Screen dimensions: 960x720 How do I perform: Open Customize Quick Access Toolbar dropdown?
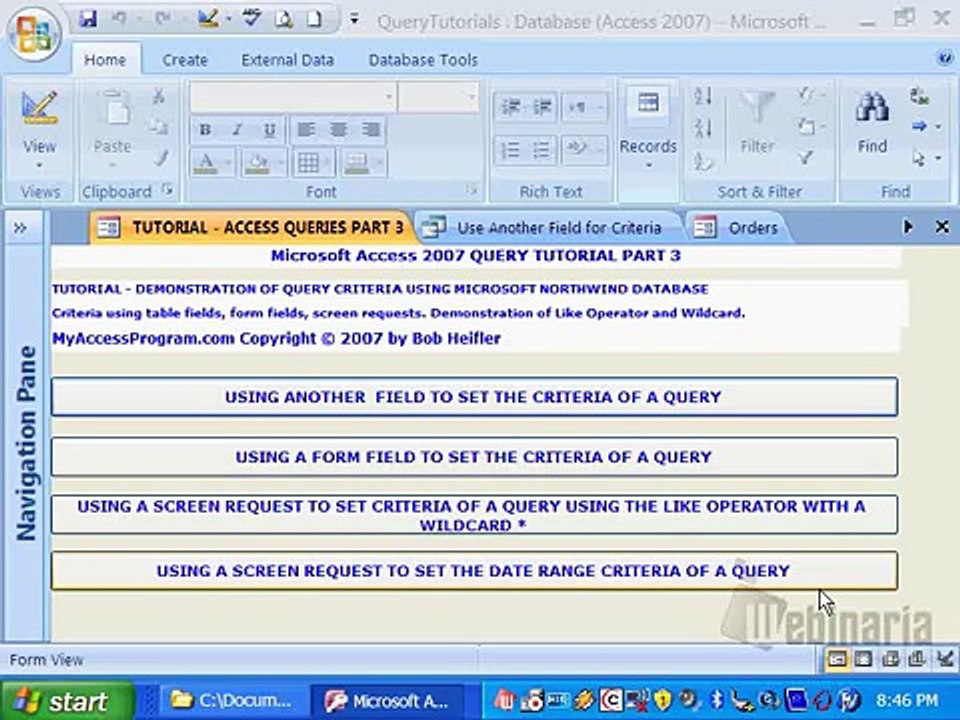(x=354, y=19)
